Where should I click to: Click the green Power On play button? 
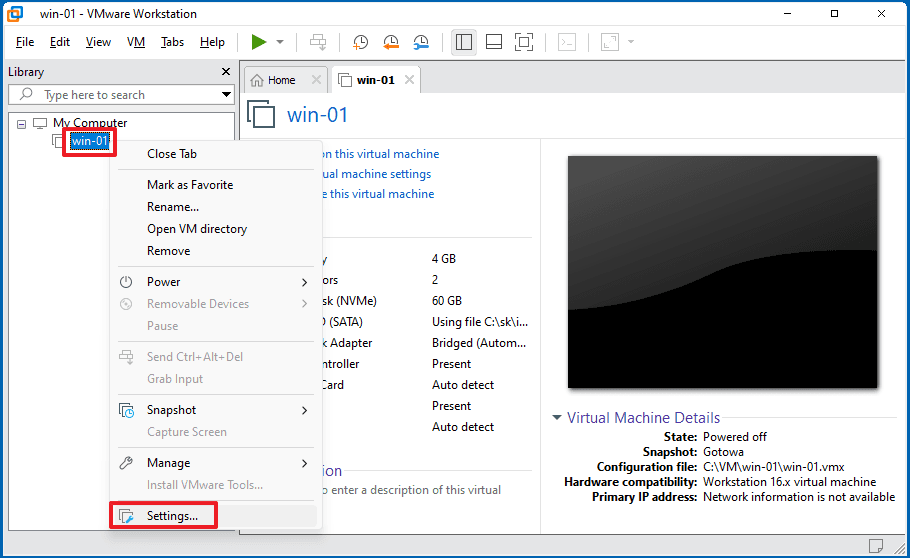(259, 42)
